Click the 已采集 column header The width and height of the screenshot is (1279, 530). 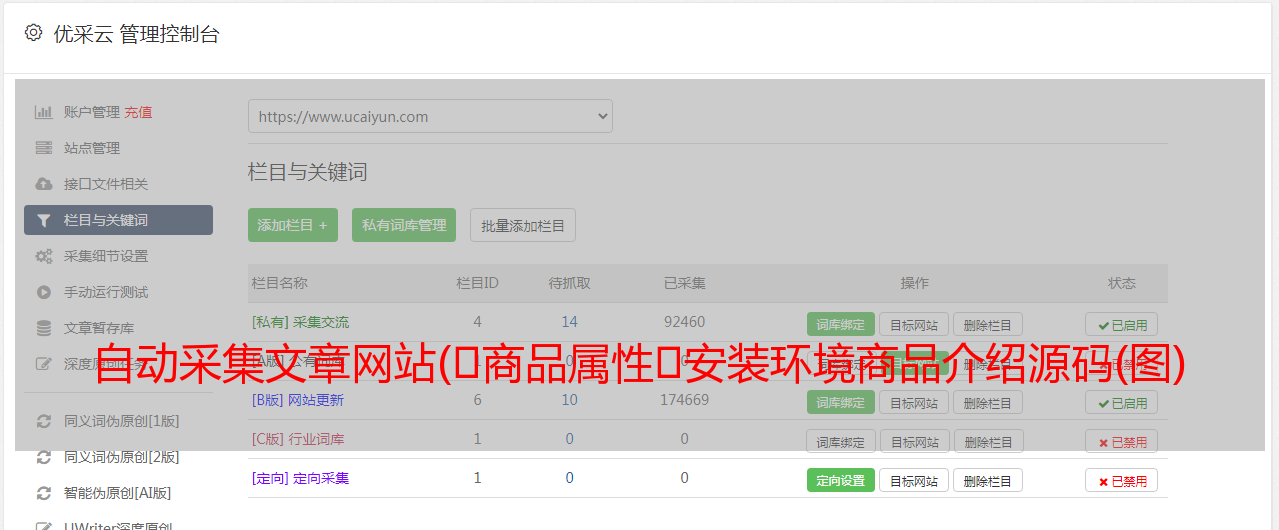click(685, 283)
